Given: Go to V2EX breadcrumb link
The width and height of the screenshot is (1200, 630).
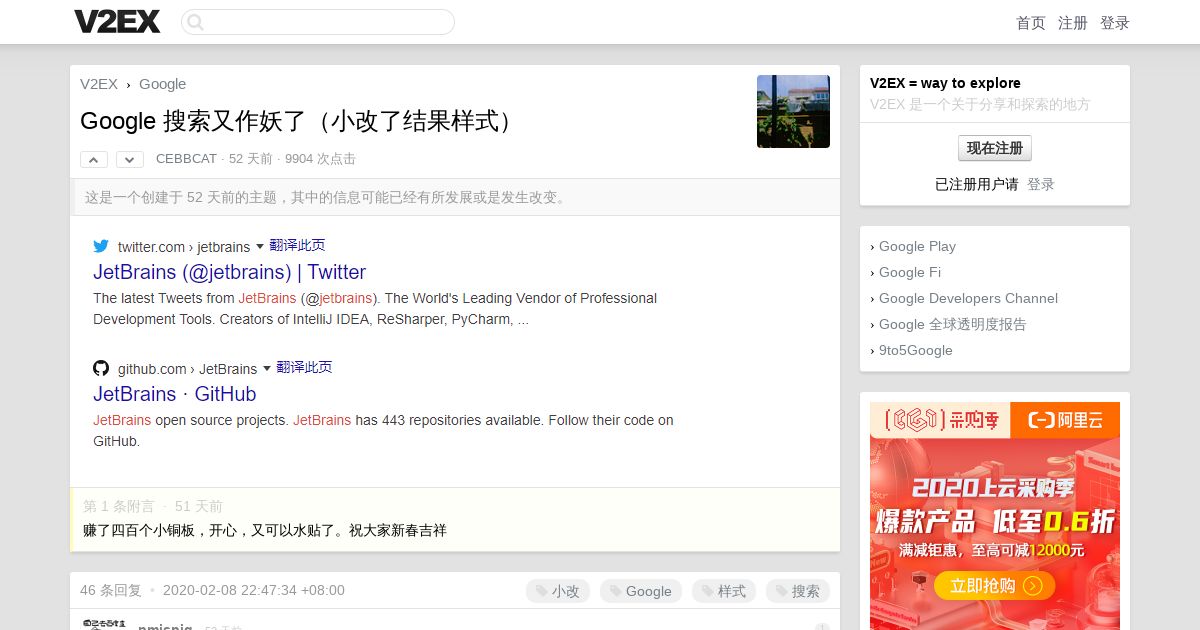Looking at the screenshot, I should 99,84.
